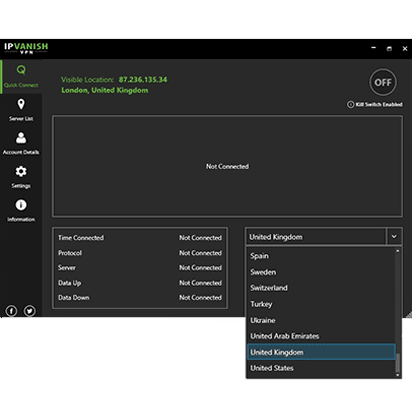Click the Not Connected value beside Data Down
The width and height of the screenshot is (412, 416).
tap(200, 298)
